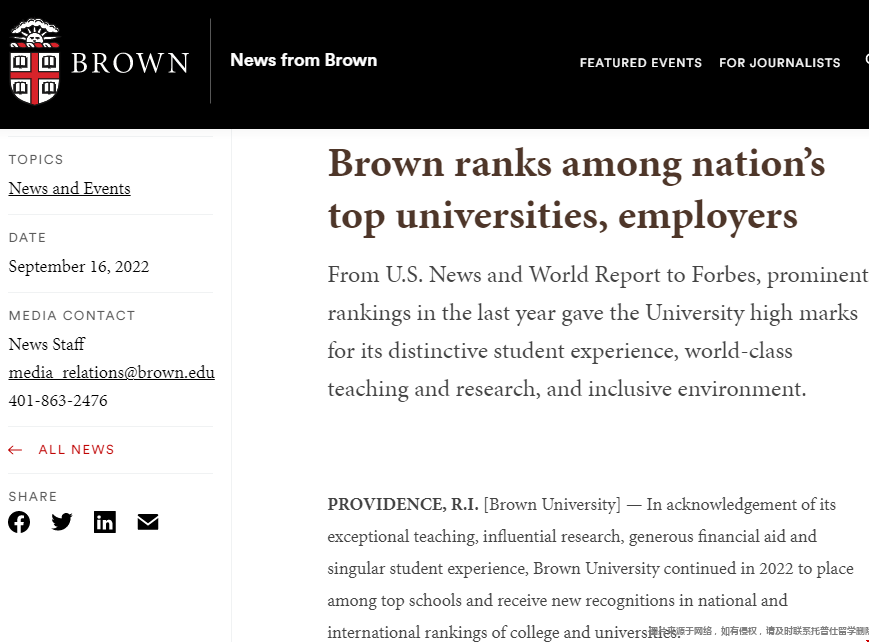Email media_relations@brown.edu
The width and height of the screenshot is (869, 642).
click(111, 373)
